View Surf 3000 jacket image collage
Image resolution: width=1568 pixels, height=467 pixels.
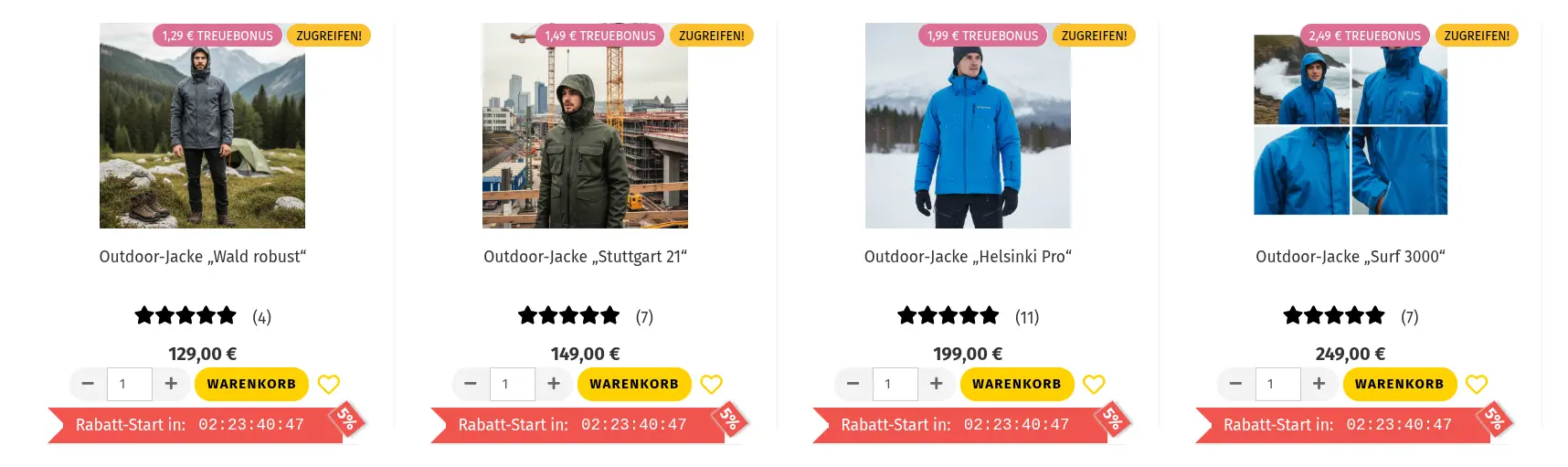1350,128
